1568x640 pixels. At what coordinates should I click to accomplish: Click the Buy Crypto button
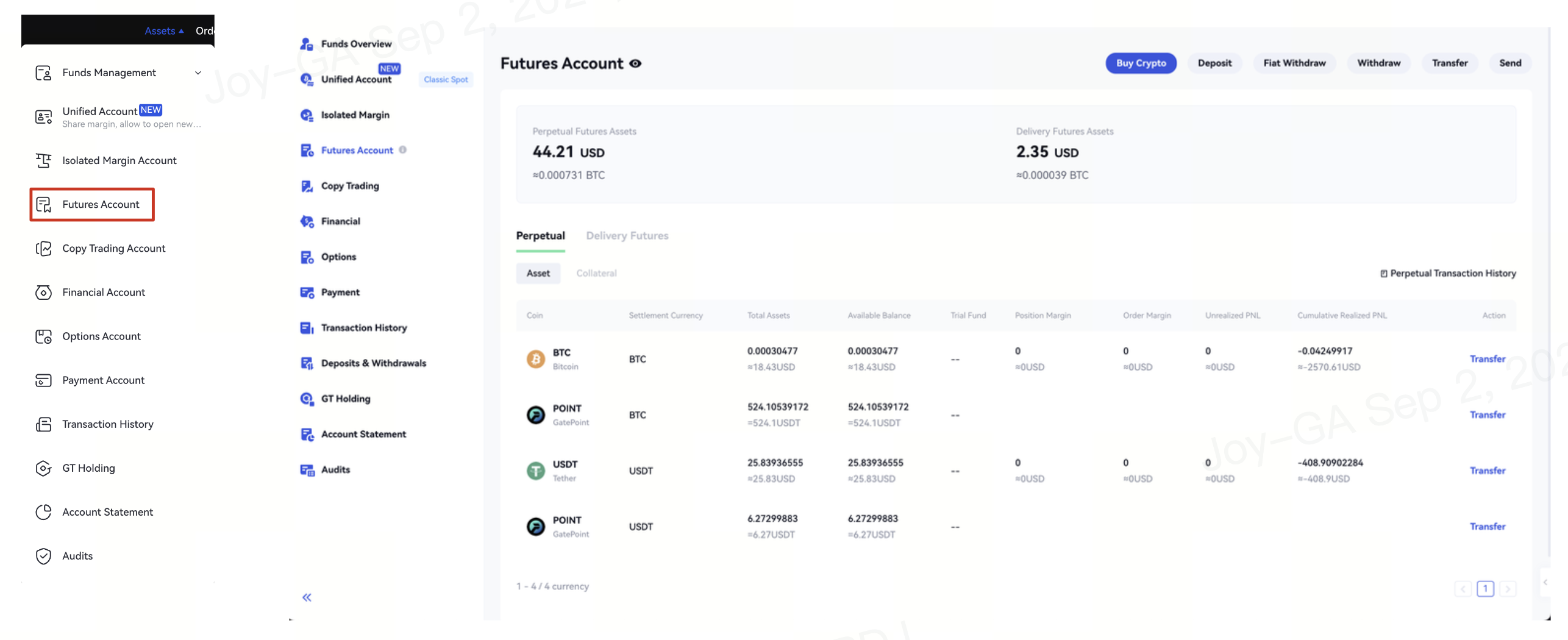1141,63
